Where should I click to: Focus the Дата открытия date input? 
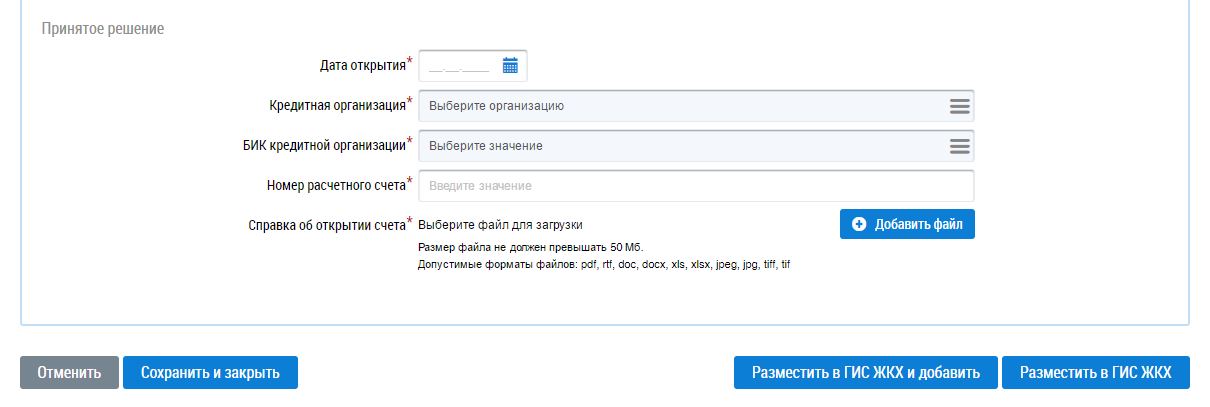pos(459,66)
